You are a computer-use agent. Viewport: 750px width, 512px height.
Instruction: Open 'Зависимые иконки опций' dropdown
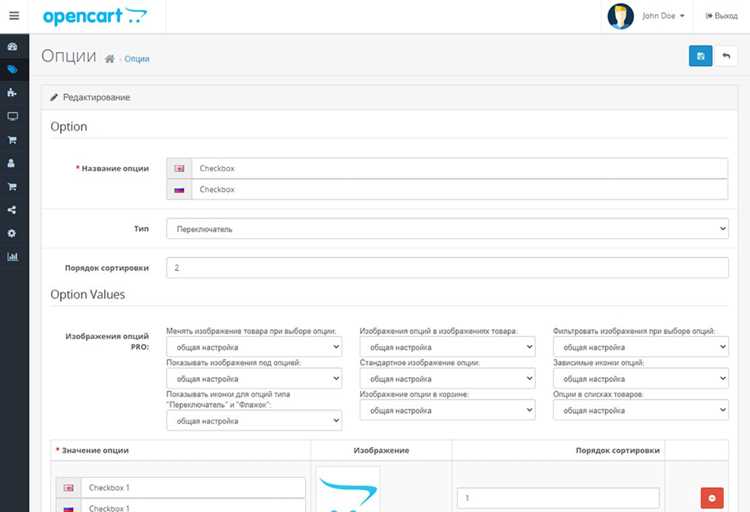[640, 378]
